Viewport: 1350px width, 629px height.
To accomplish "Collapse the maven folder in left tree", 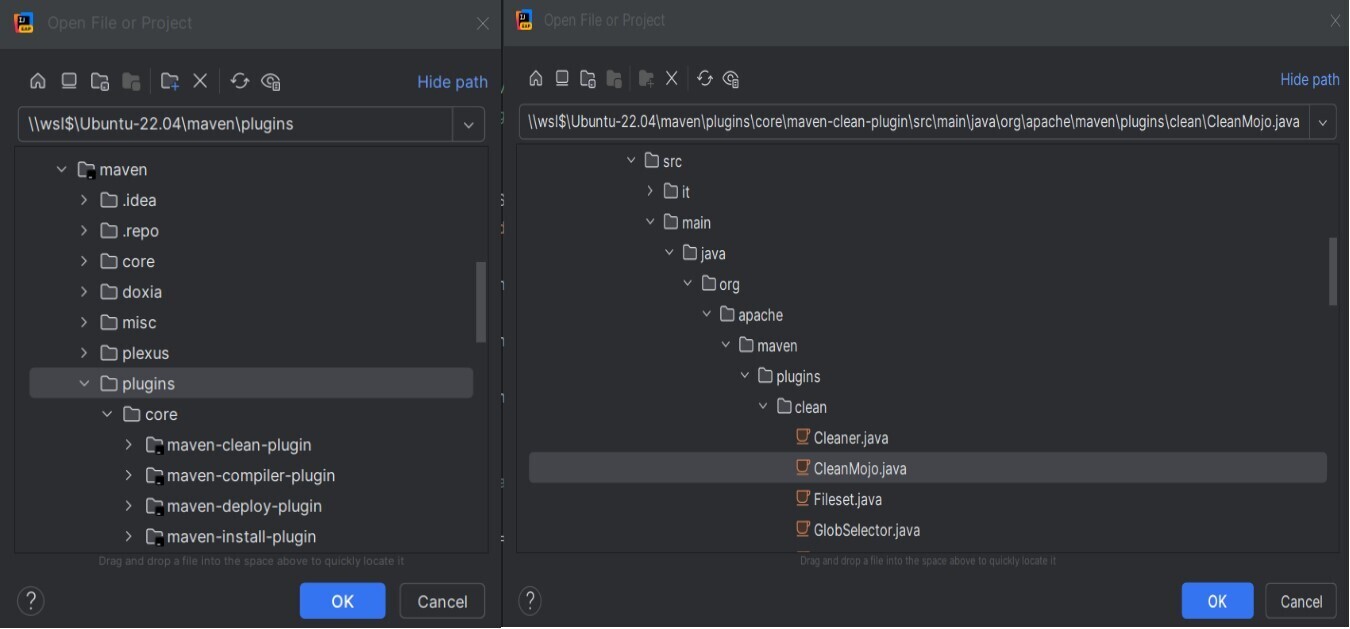I will click(x=62, y=170).
